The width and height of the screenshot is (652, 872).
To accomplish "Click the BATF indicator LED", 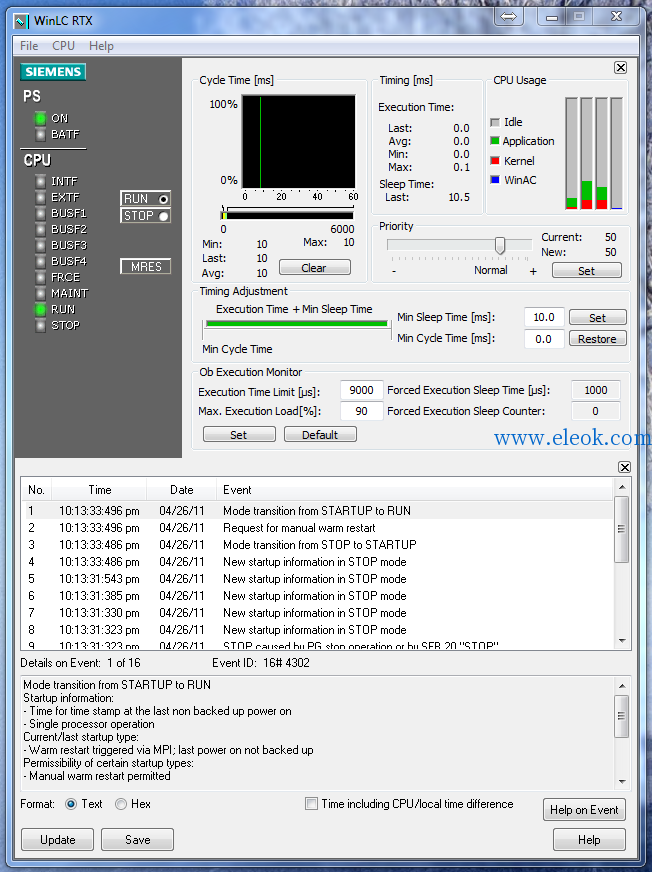I will click(x=40, y=135).
